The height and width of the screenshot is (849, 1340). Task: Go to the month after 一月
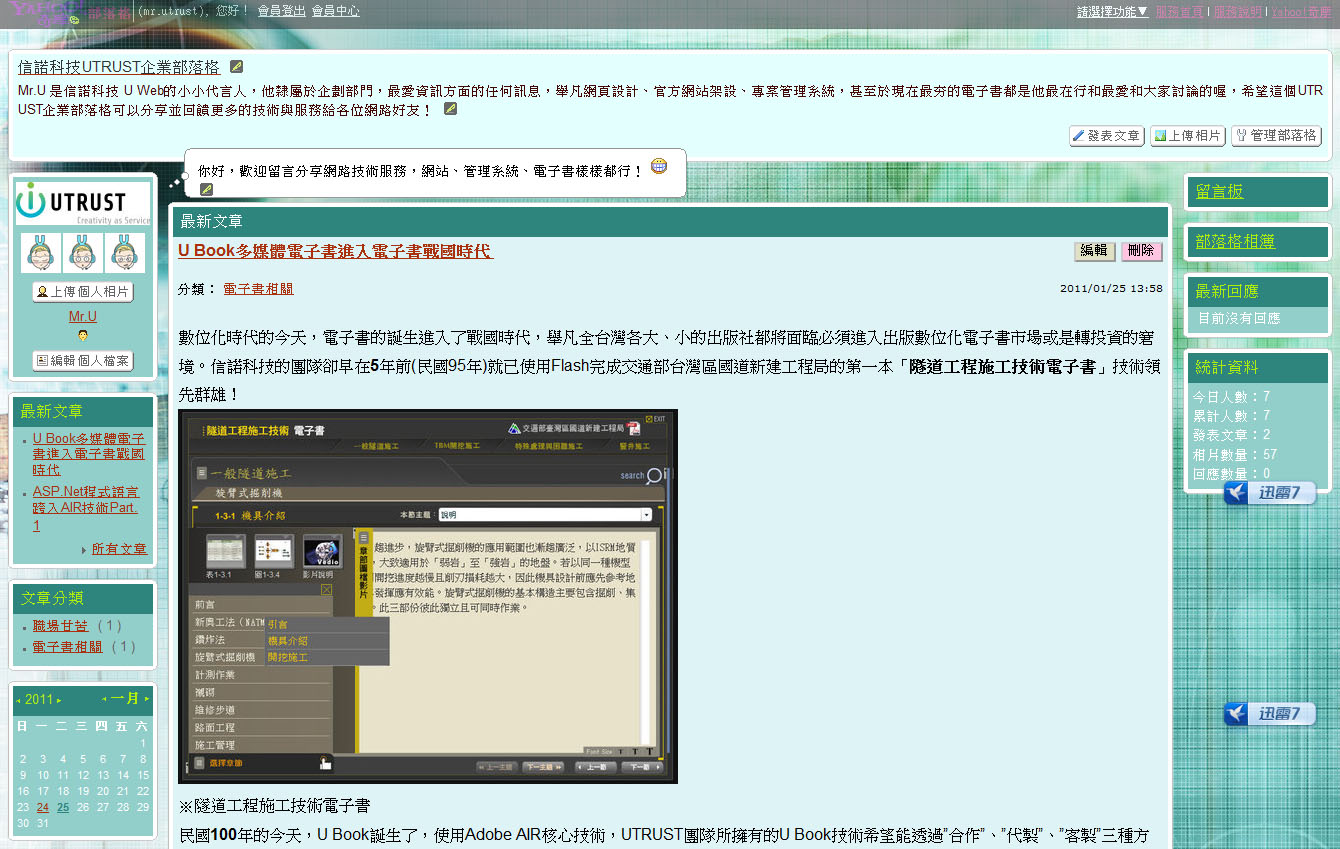click(x=146, y=699)
